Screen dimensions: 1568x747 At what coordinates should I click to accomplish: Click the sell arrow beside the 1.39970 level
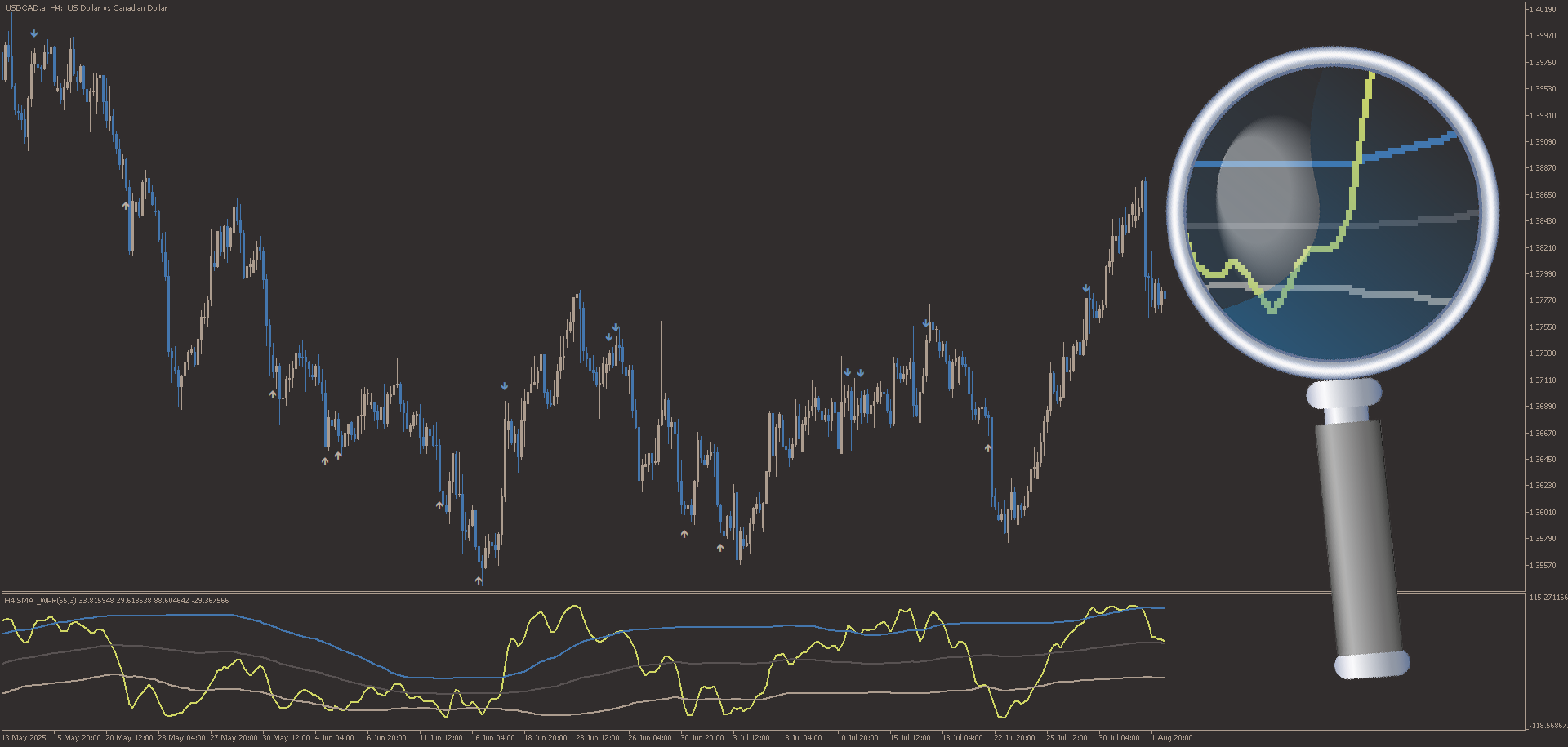pyautogui.click(x=34, y=33)
